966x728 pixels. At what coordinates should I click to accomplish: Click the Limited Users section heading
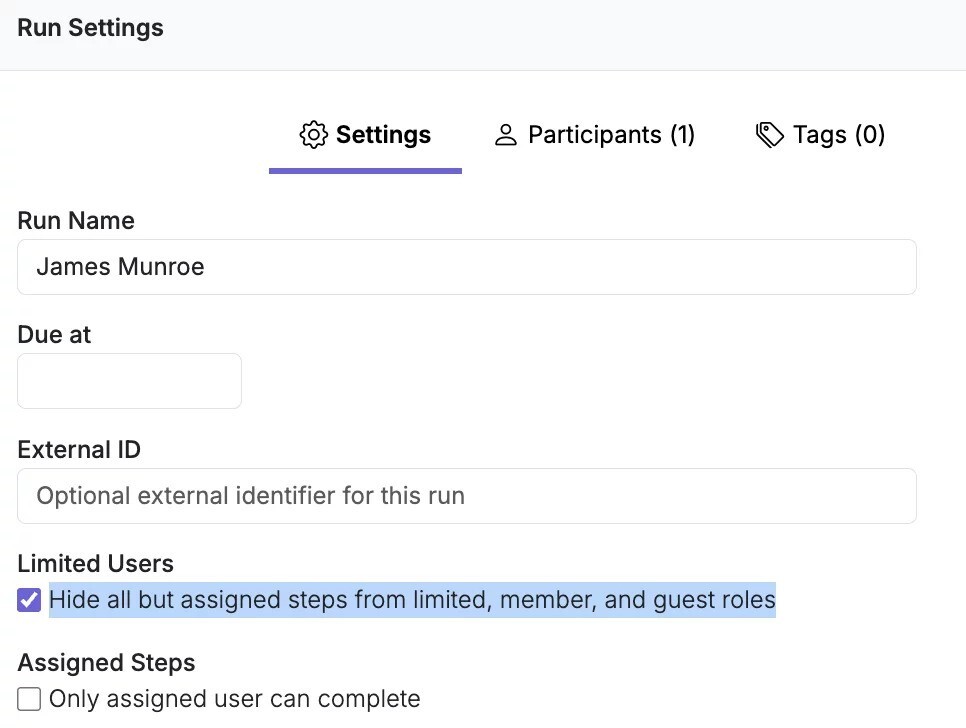pos(95,564)
